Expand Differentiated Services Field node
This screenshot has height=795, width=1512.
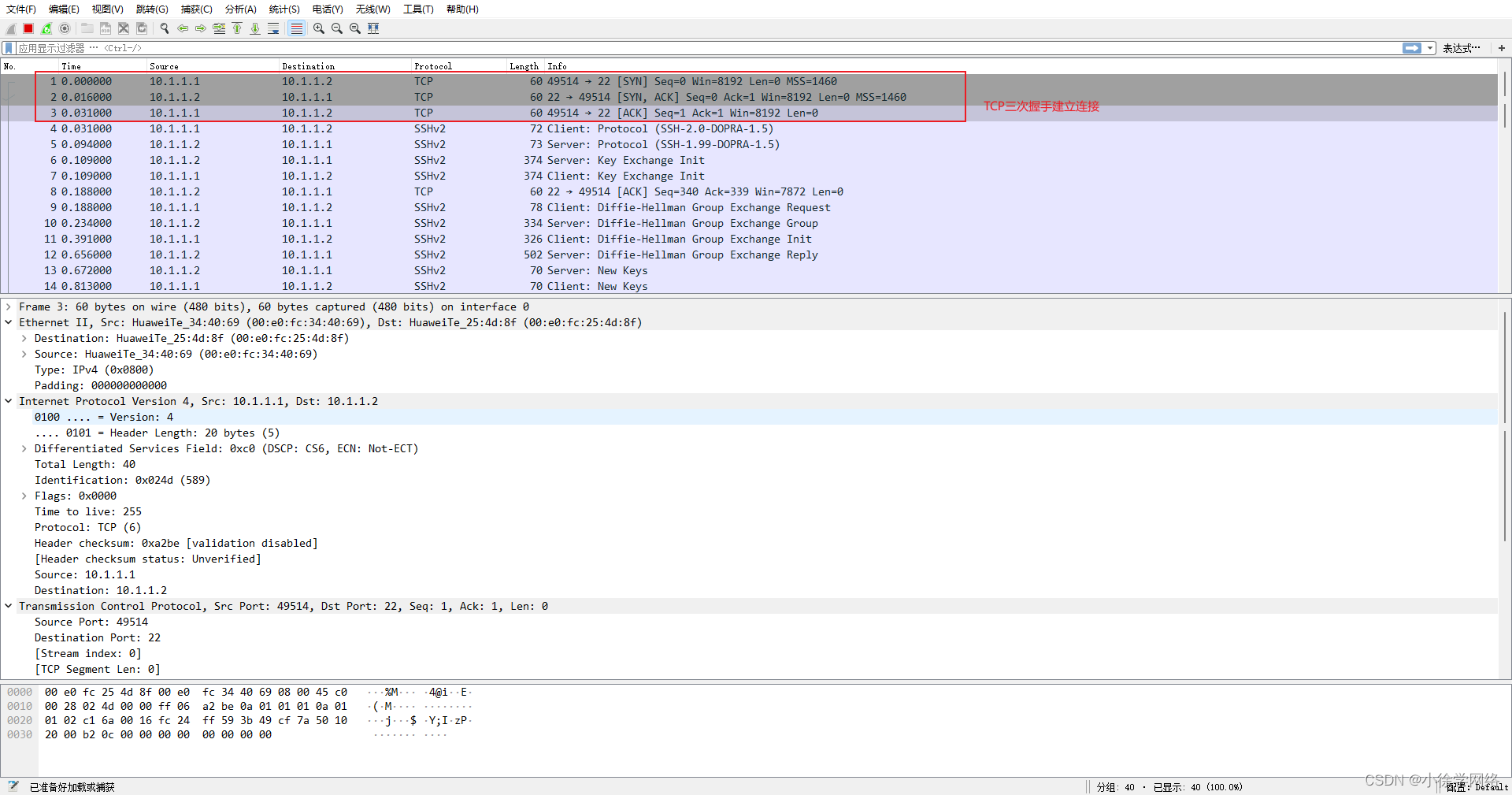(24, 448)
